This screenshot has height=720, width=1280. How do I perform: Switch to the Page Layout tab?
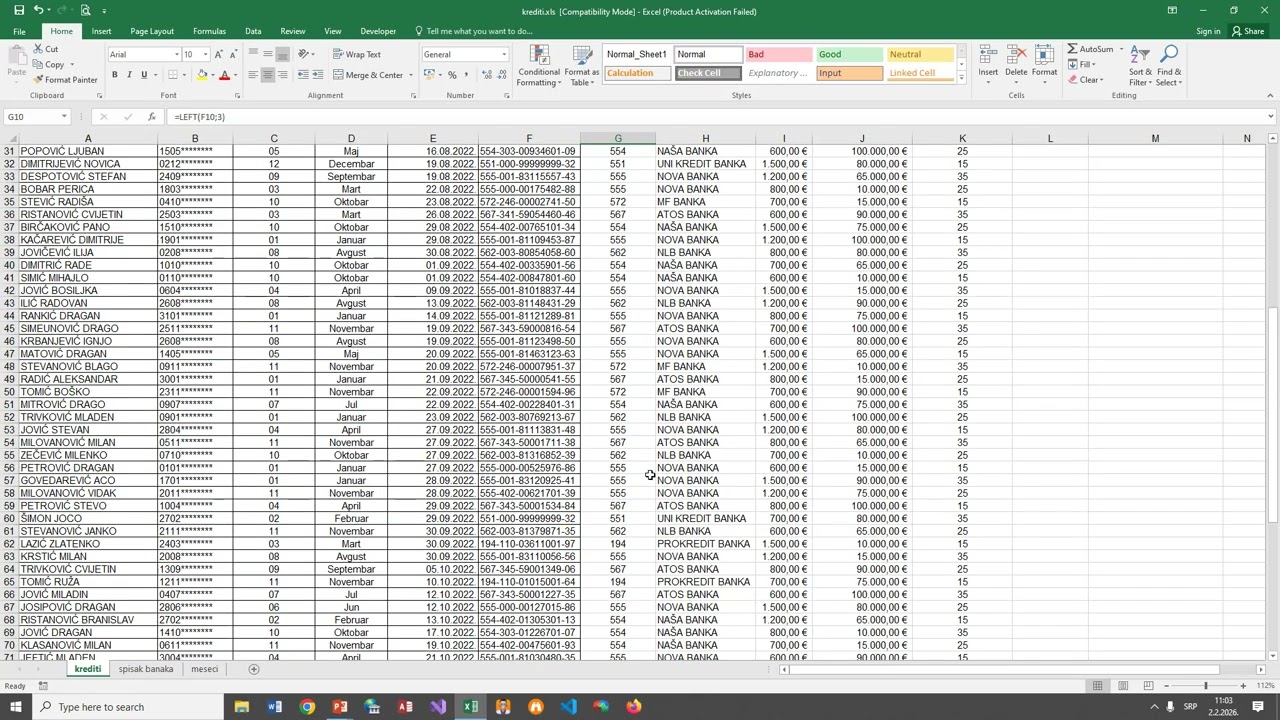pos(152,31)
